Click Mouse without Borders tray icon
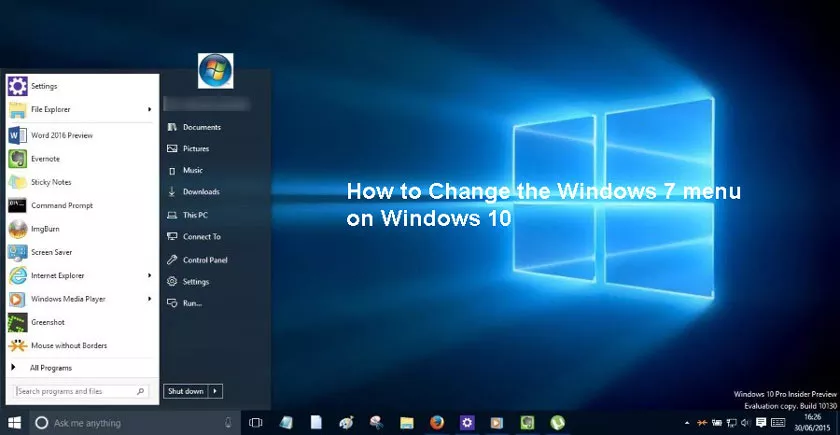 click(x=702, y=423)
